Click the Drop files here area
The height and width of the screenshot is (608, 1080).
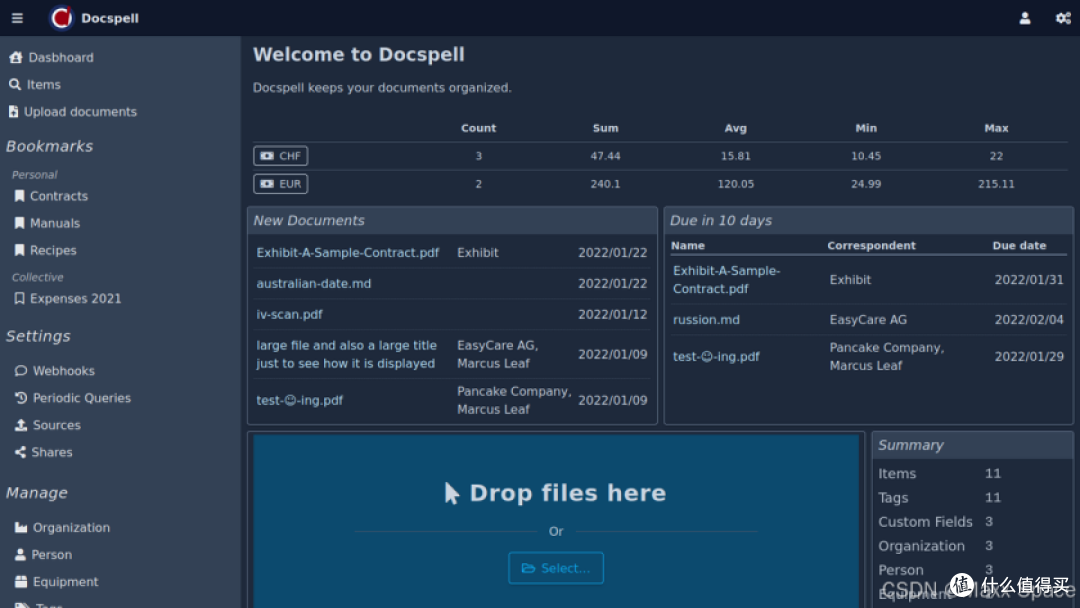pyautogui.click(x=556, y=521)
